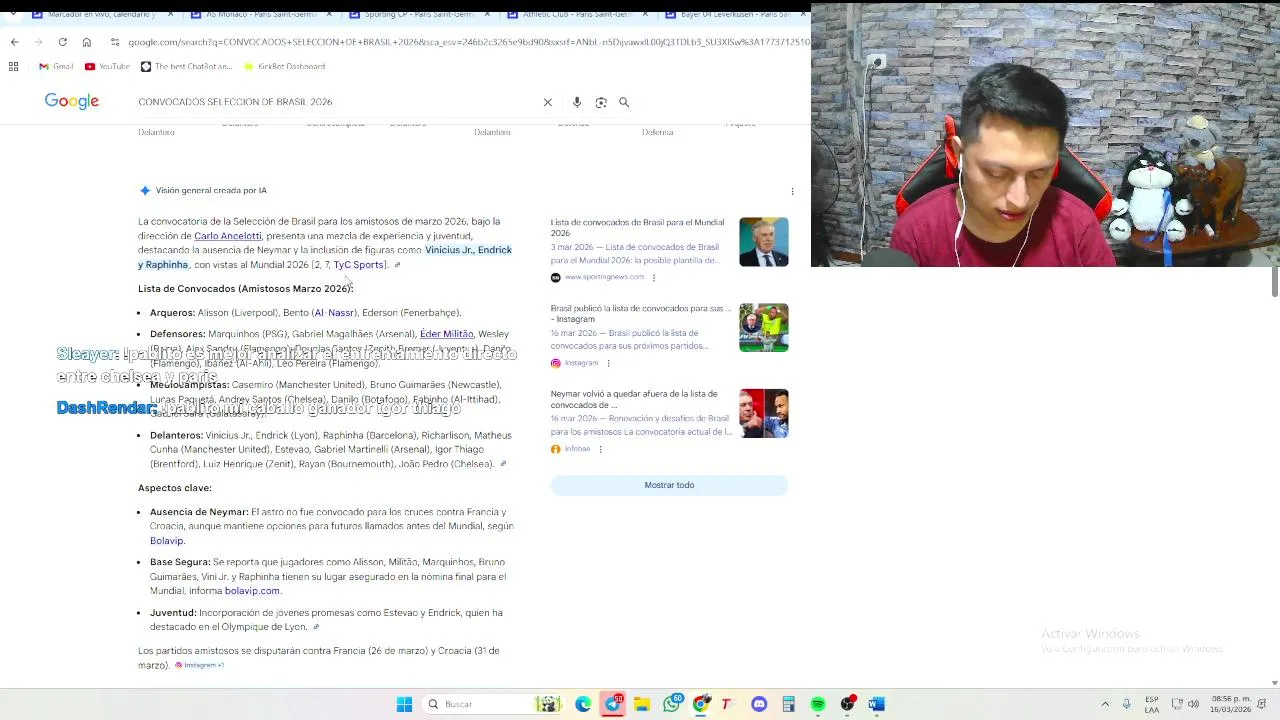
Task: Click the Éder Militão link
Action: 446,334
